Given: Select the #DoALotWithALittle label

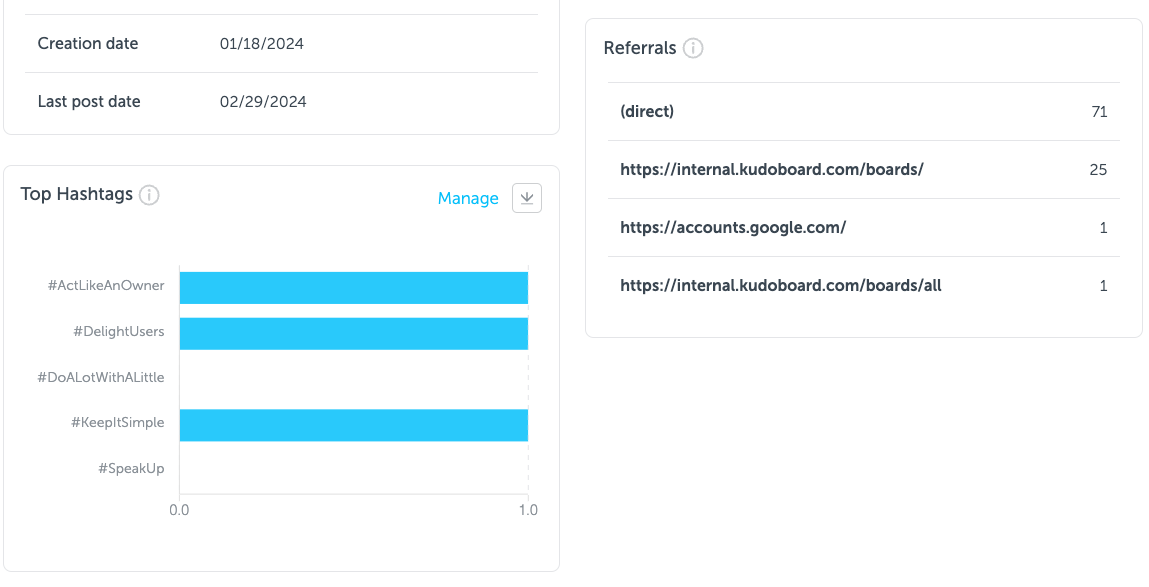Looking at the screenshot, I should point(101,377).
